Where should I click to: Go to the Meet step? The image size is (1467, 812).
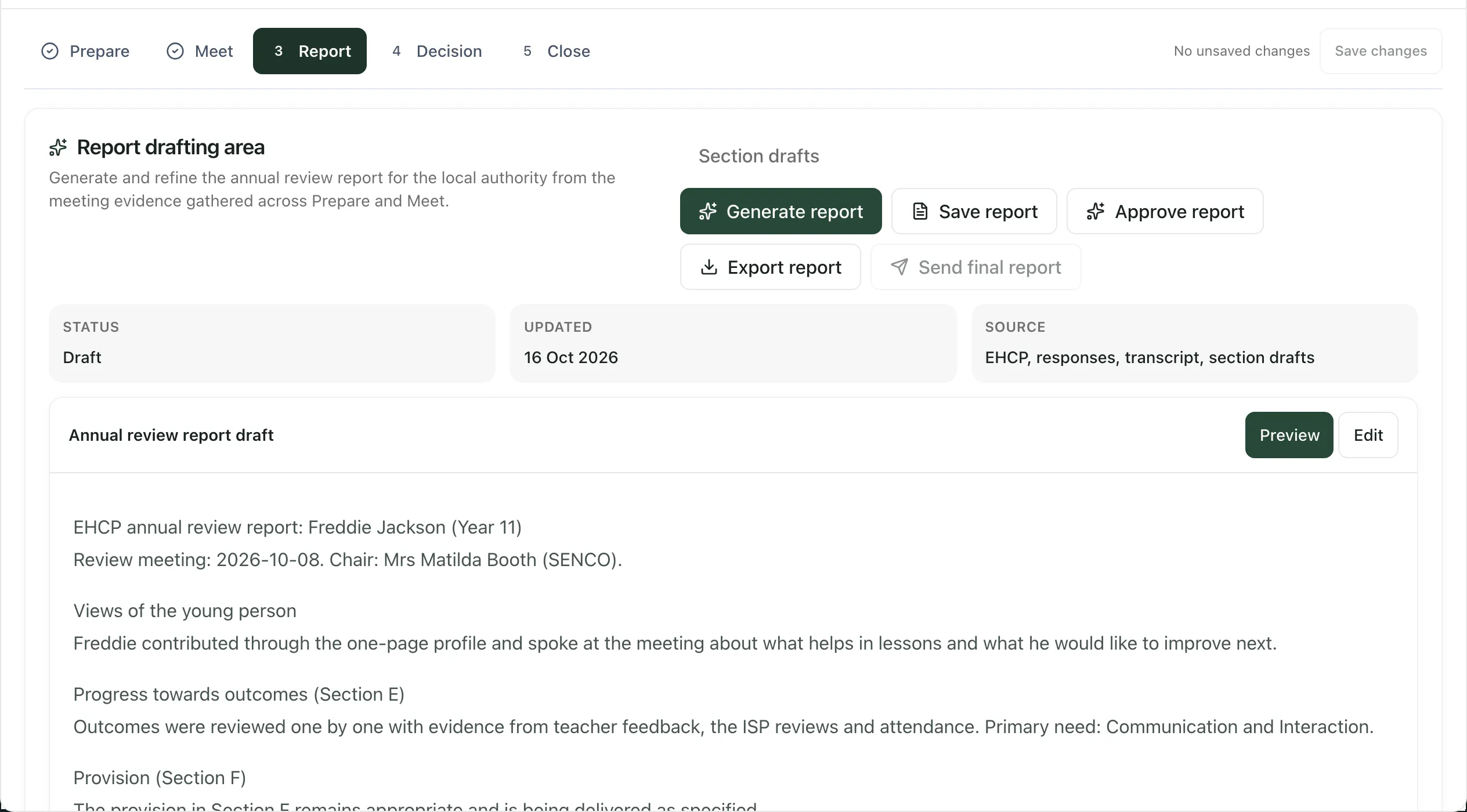pos(200,51)
